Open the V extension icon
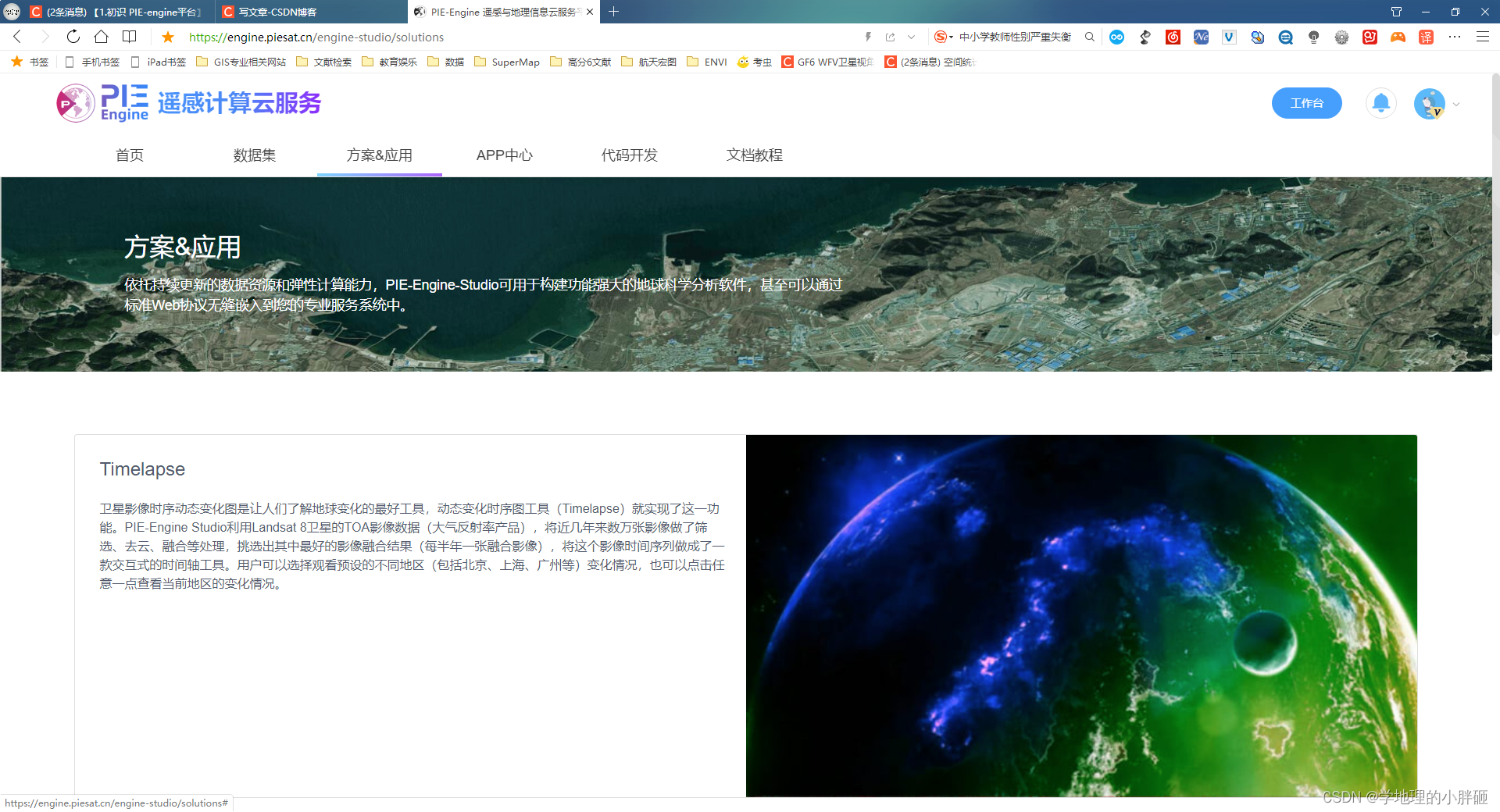Viewport: 1500px width, 812px height. [1229, 37]
